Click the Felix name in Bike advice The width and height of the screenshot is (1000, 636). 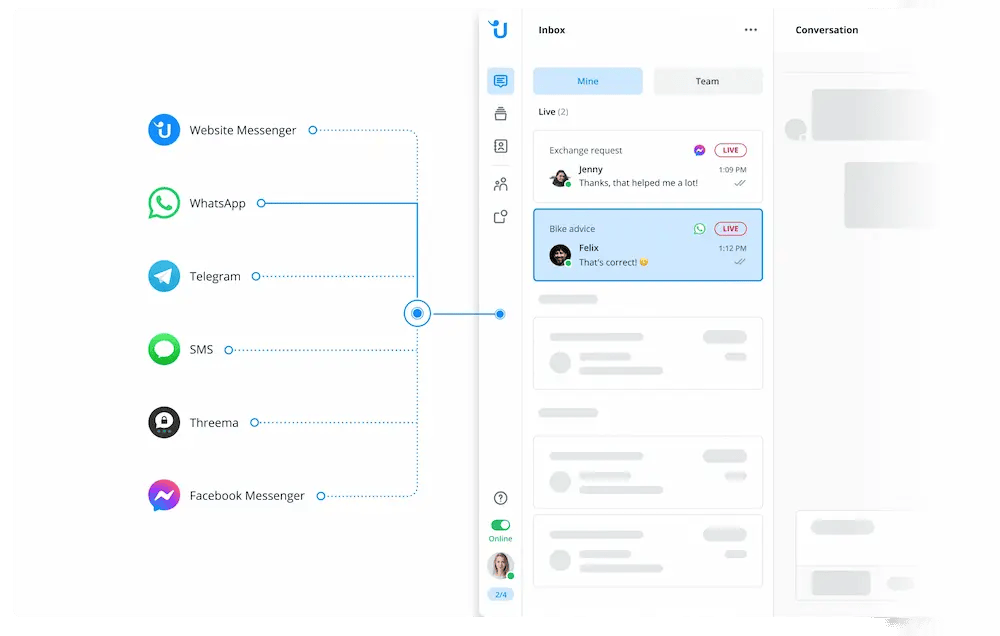589,248
